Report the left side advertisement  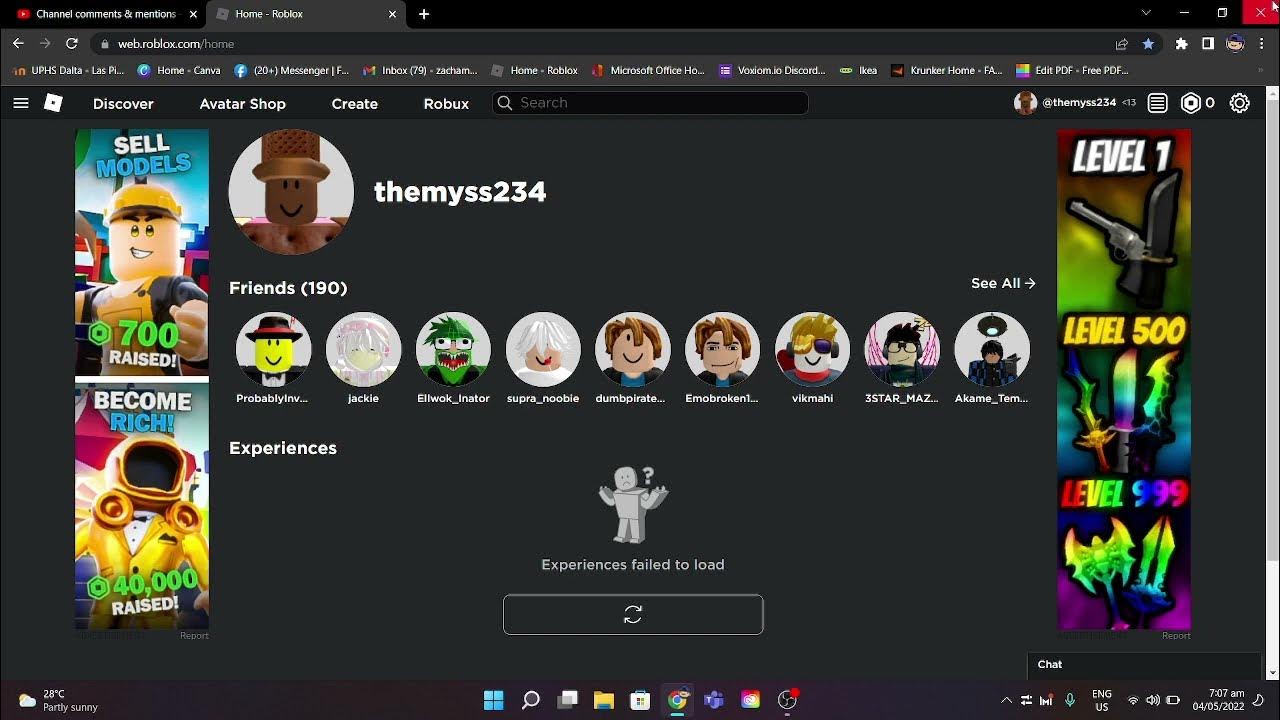coord(194,636)
